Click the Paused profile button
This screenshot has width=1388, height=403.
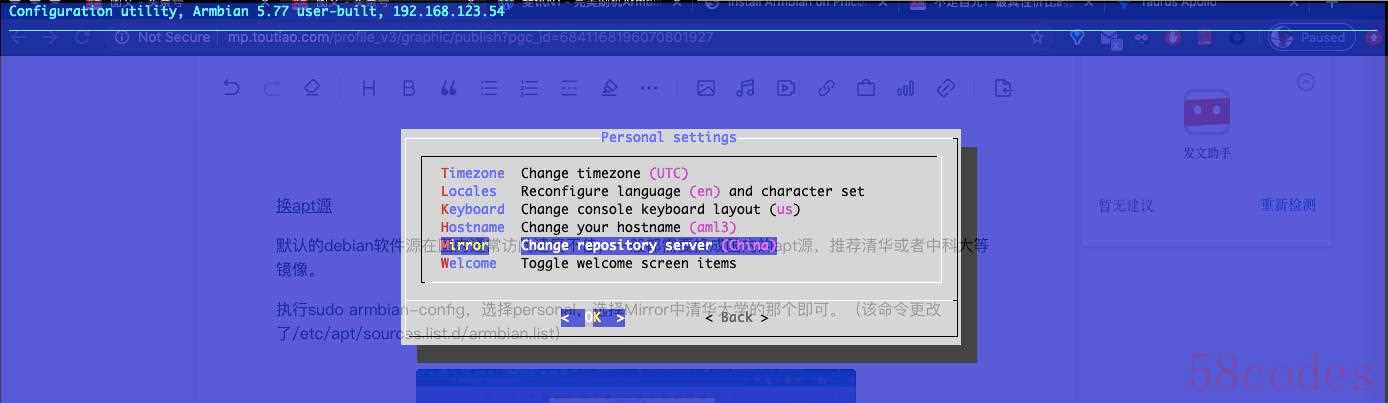coord(1312,37)
